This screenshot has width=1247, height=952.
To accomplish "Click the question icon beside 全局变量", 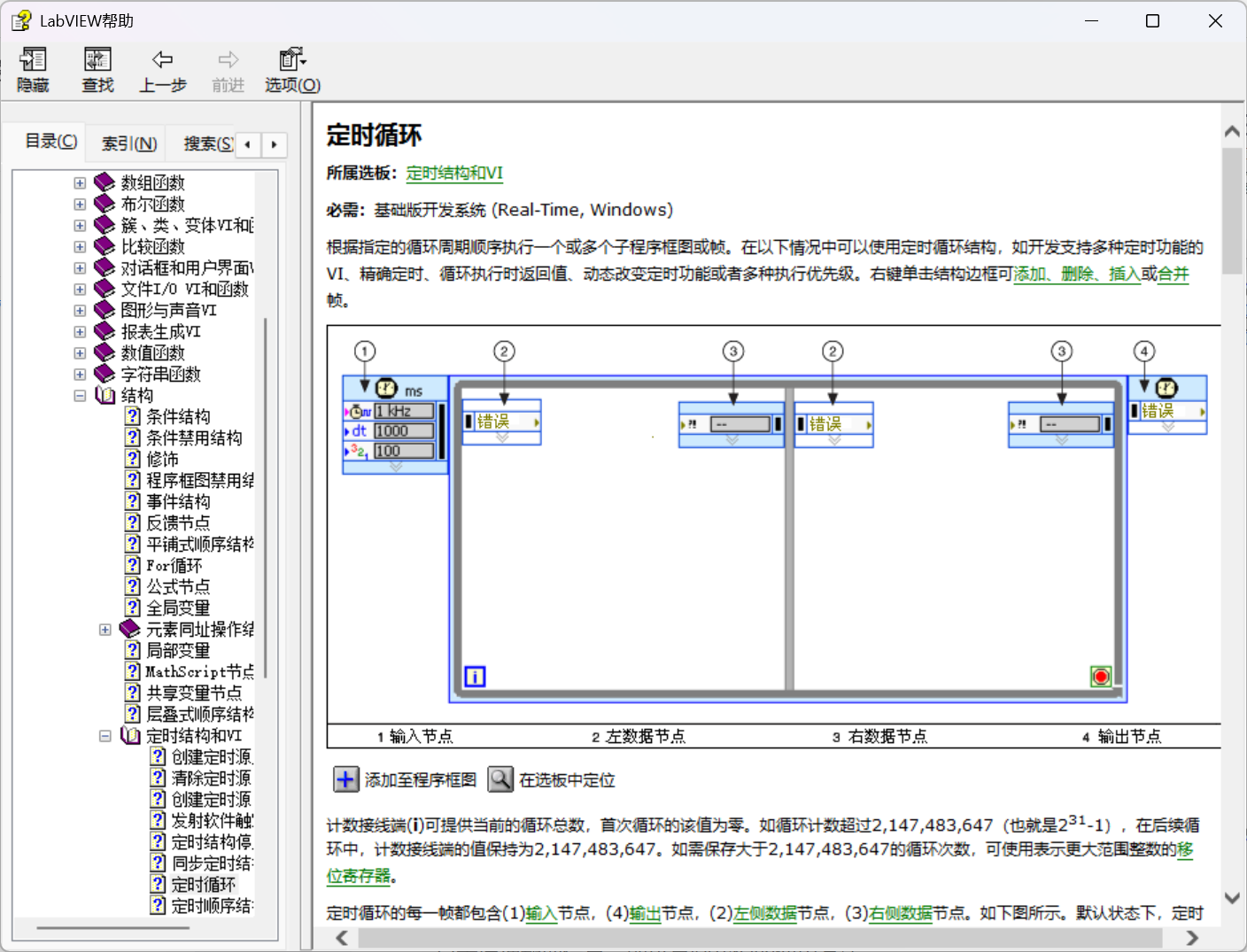I will pyautogui.click(x=133, y=608).
